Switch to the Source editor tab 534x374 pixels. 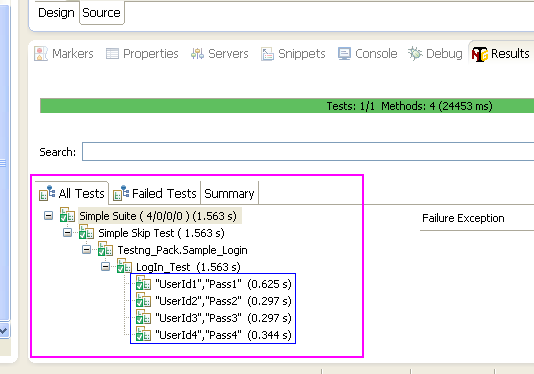101,13
